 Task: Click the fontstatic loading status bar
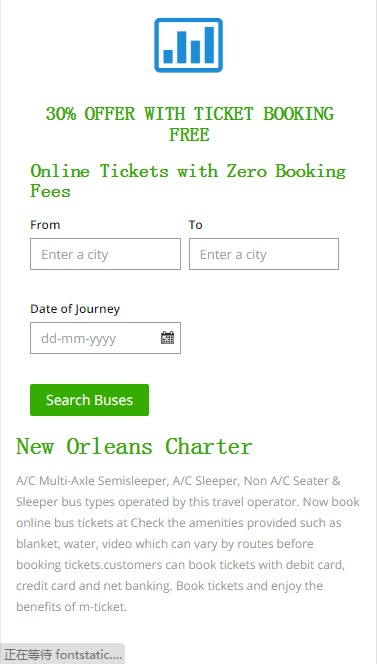pos(62,654)
